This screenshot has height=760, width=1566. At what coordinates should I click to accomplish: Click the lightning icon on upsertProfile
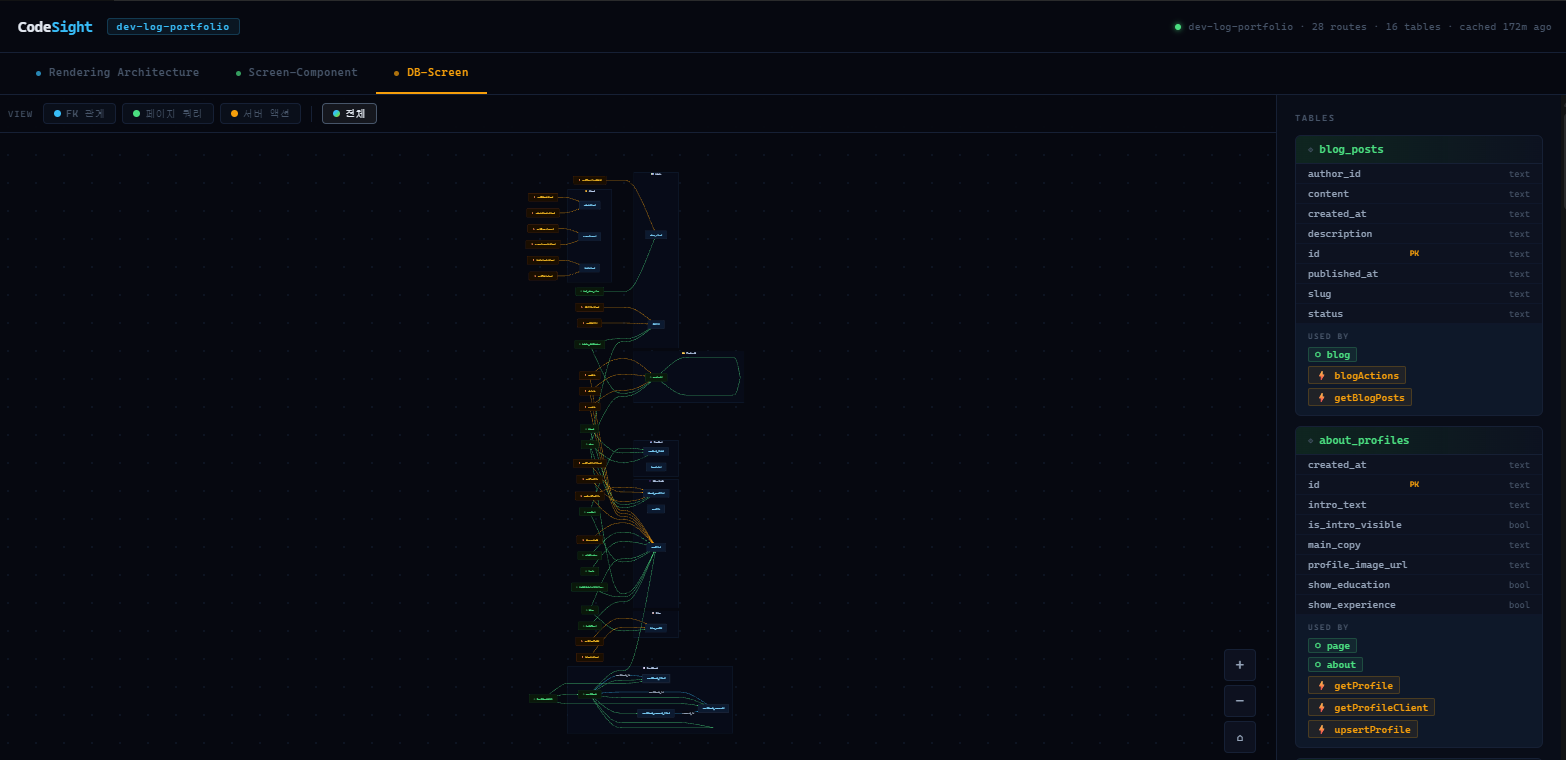click(x=1322, y=730)
